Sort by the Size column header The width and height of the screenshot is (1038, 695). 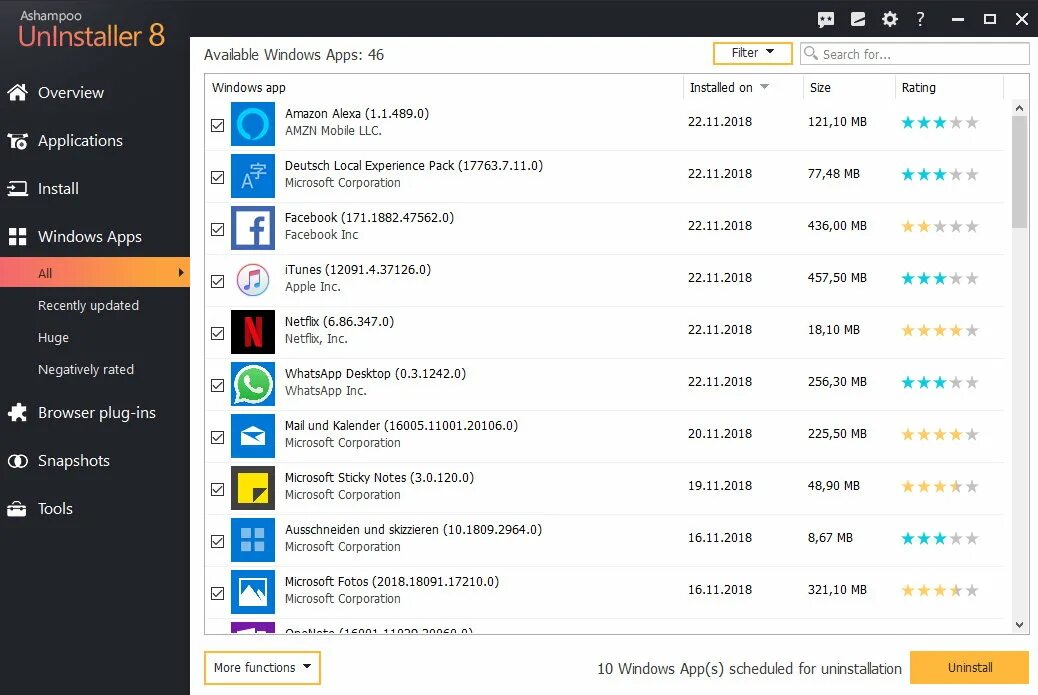click(x=820, y=87)
